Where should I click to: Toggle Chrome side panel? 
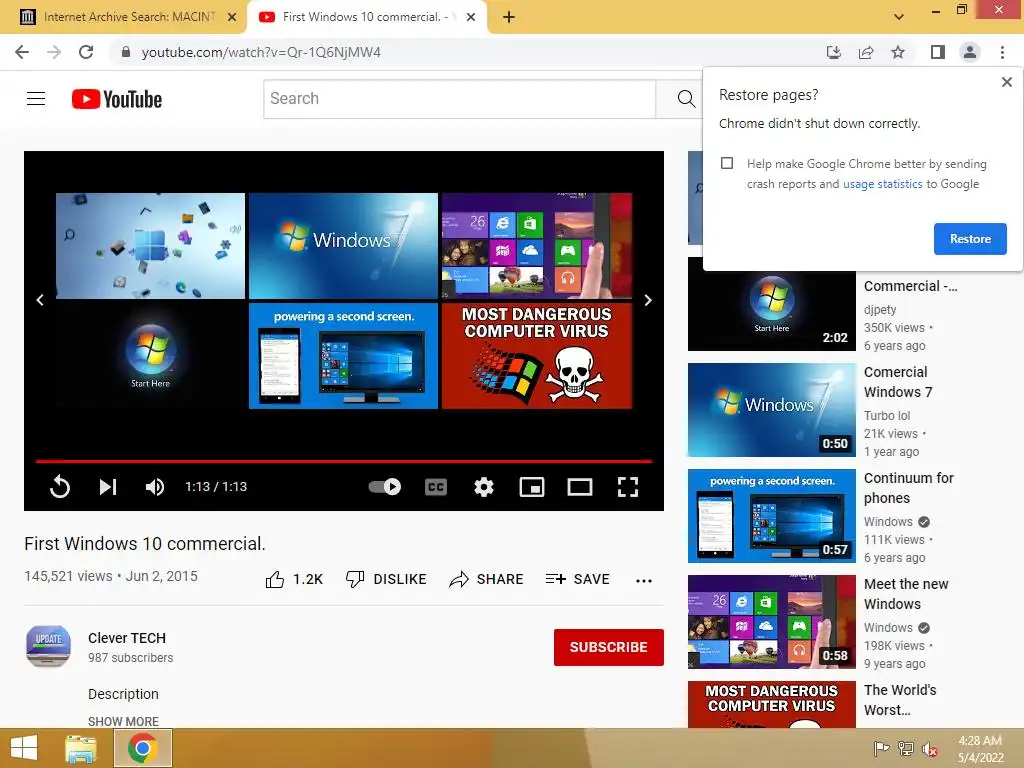coord(938,52)
